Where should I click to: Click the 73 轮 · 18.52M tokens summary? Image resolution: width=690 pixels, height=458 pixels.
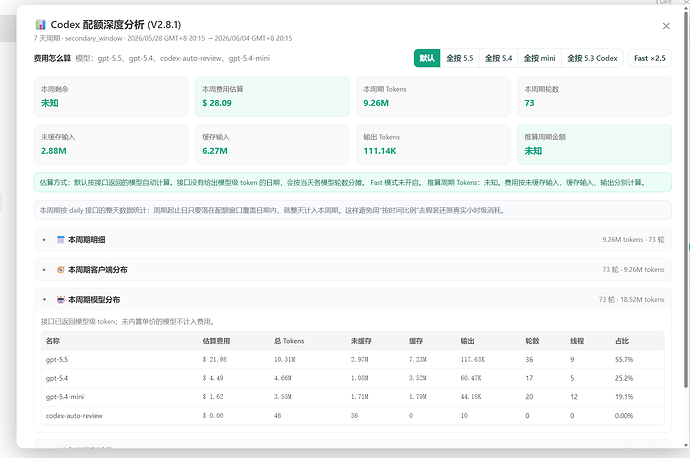[631, 300]
